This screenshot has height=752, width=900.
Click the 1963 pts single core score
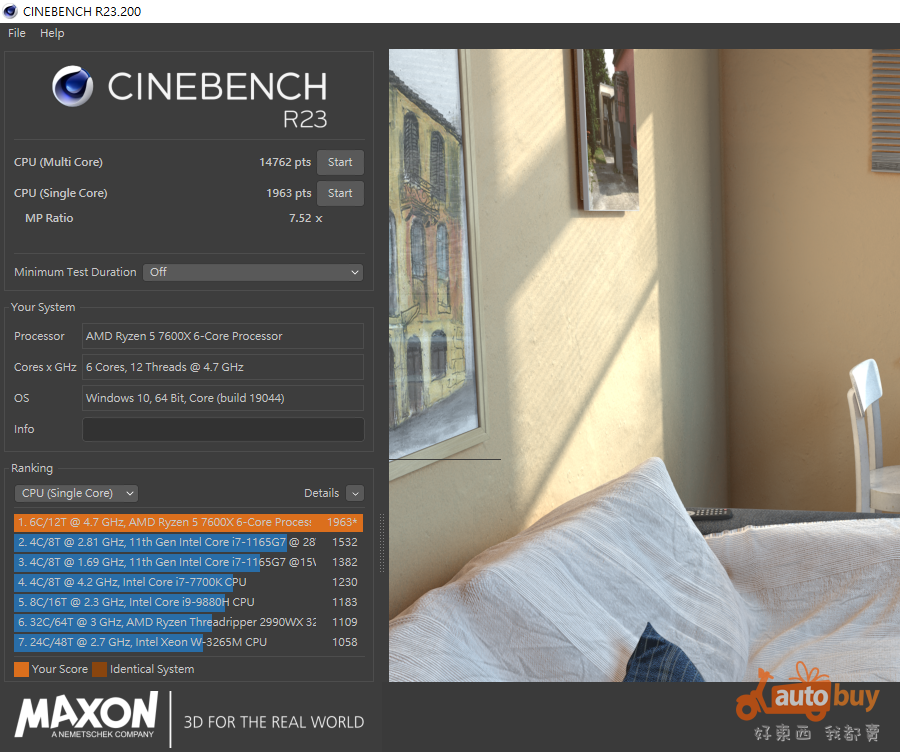288,193
